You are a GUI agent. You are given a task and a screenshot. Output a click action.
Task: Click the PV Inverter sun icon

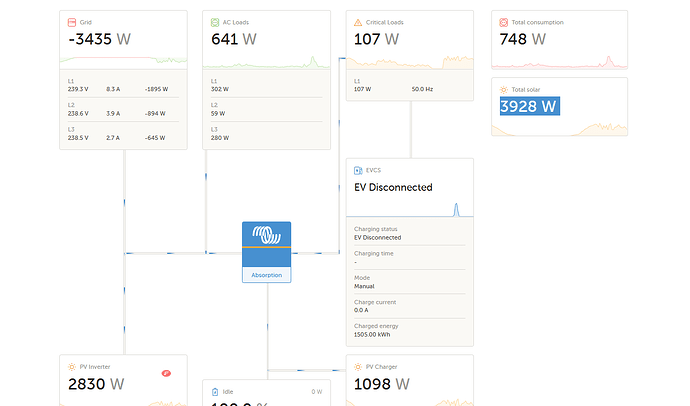coord(72,367)
